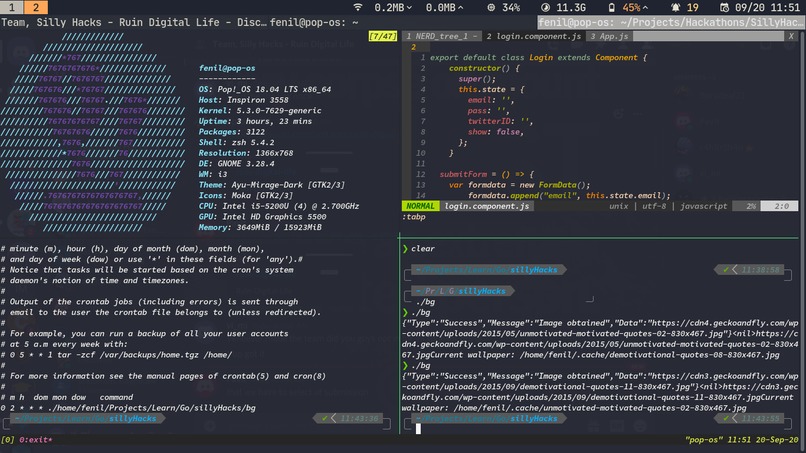Image resolution: width=806 pixels, height=453 pixels.
Task: Click the 11:43:55 timestamp in right prompt
Action: pos(760,419)
